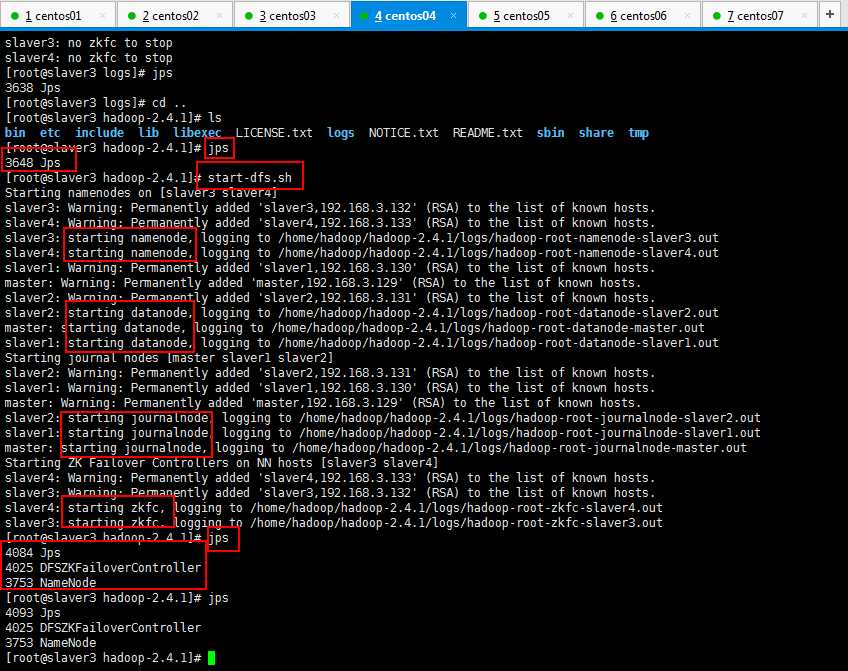
Task: Click the green terminal cursor at prompt
Action: tap(211, 658)
